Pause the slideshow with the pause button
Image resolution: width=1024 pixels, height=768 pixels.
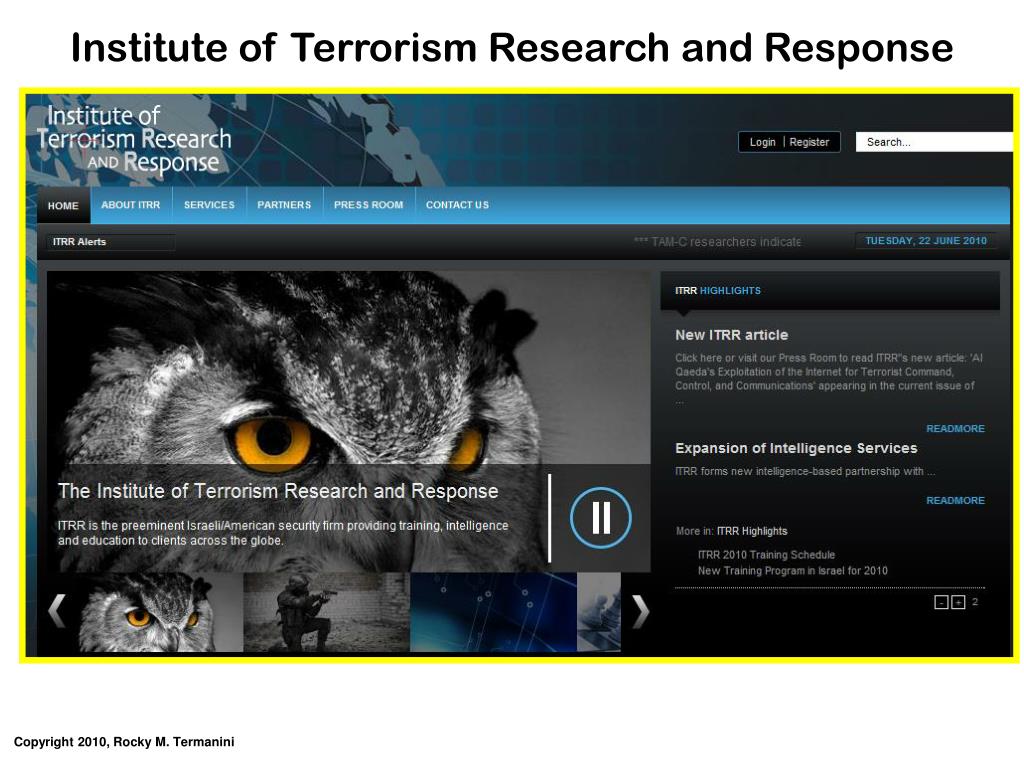pos(601,517)
